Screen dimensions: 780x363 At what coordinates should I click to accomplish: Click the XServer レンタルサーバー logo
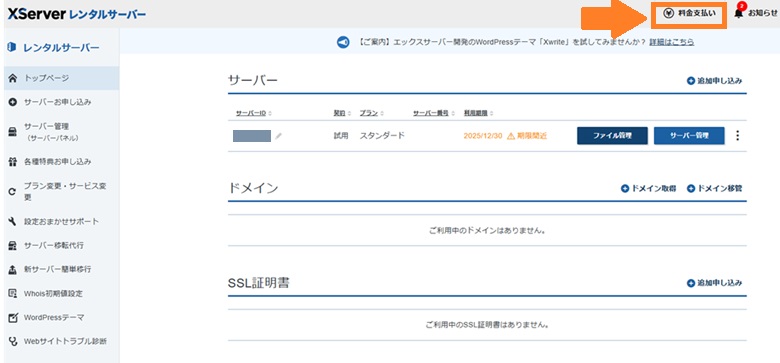[x=77, y=14]
